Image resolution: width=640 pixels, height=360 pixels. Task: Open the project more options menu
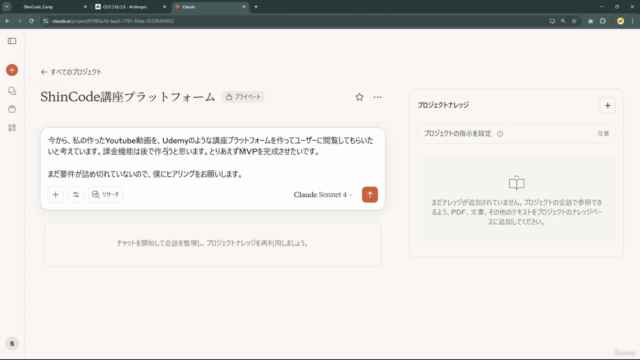coord(378,97)
